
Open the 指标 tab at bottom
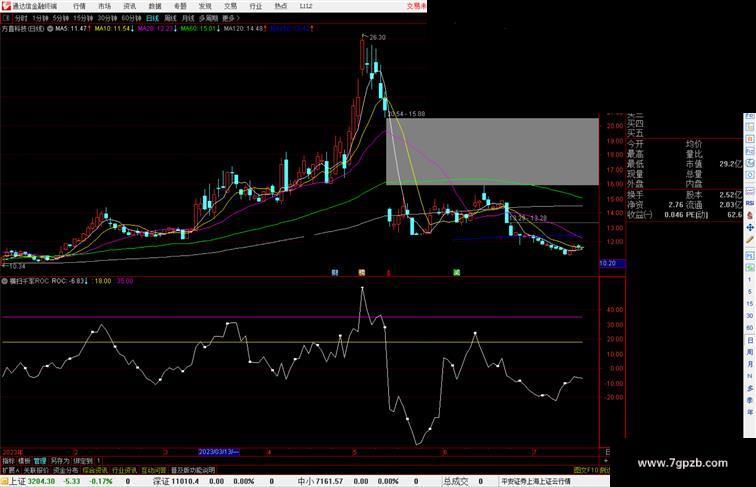[8, 461]
